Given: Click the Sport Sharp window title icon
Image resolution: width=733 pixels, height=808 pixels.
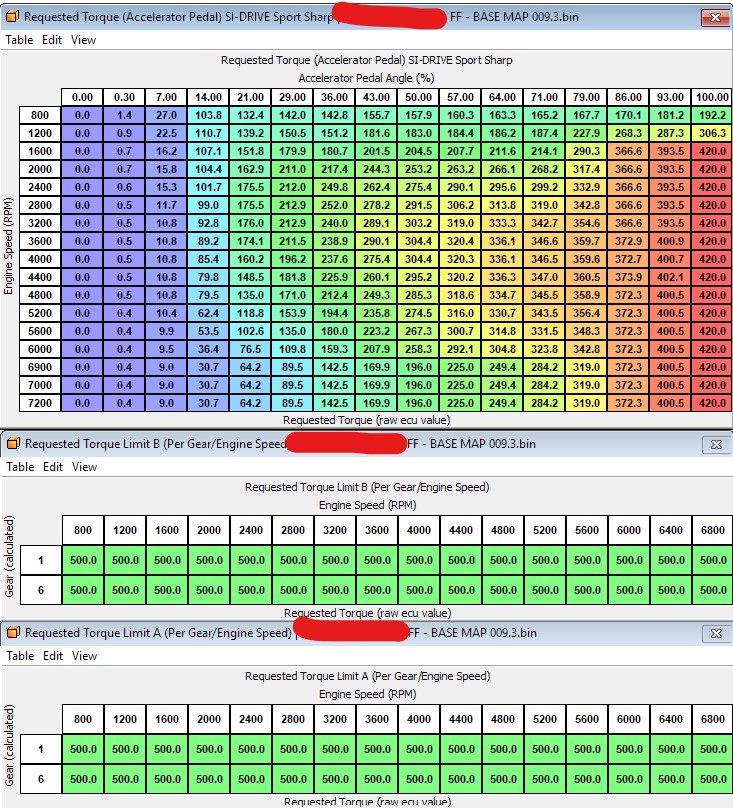Looking at the screenshot, I should click(x=11, y=17).
